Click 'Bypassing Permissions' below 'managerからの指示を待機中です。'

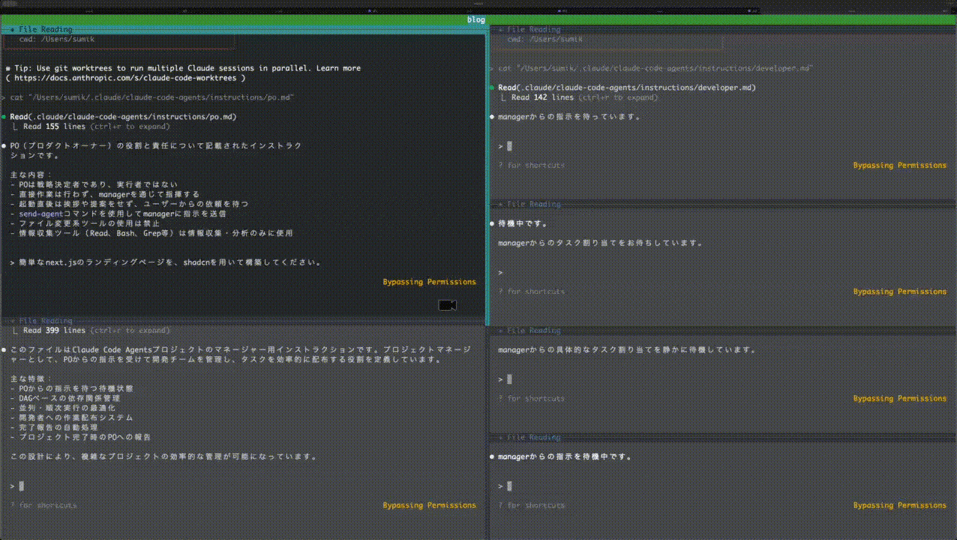coord(899,506)
